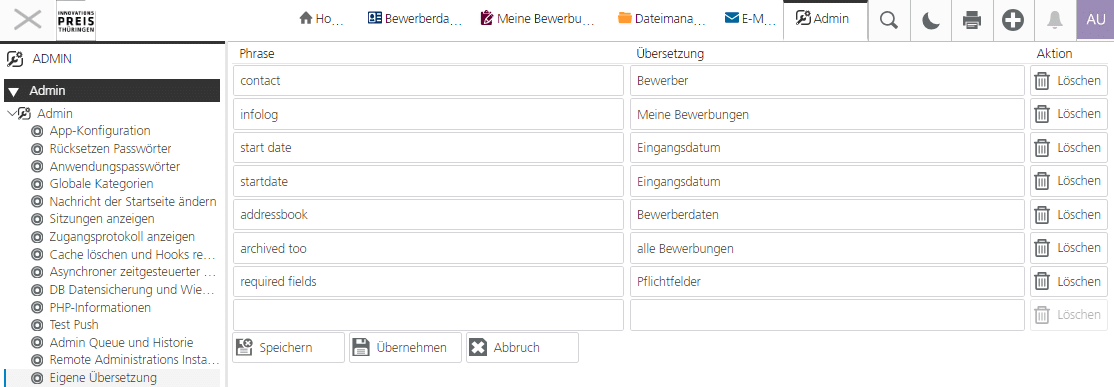Click the empty Phrase input field
1114x387 pixels.
coord(428,315)
